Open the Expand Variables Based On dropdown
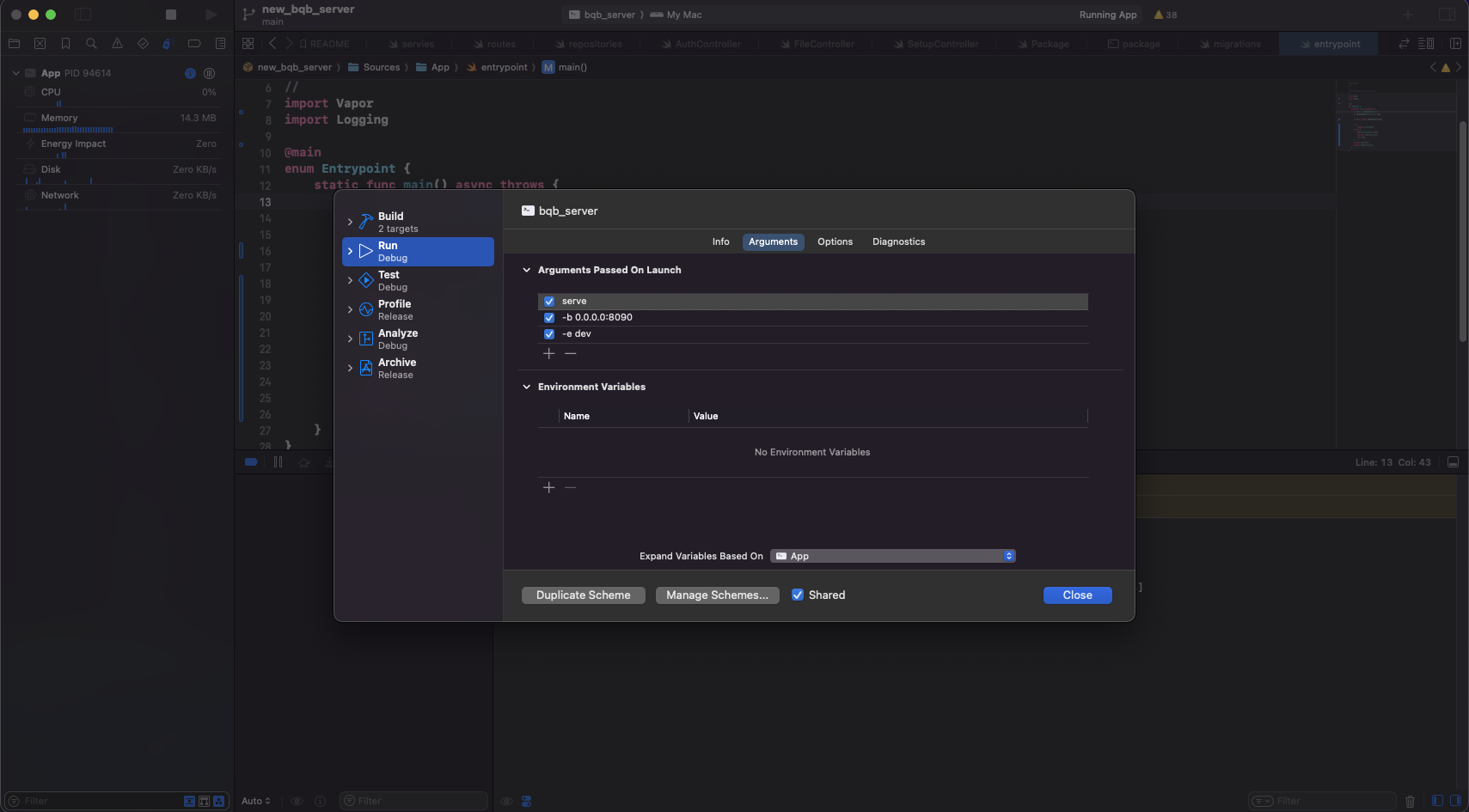1469x812 pixels. (x=893, y=556)
